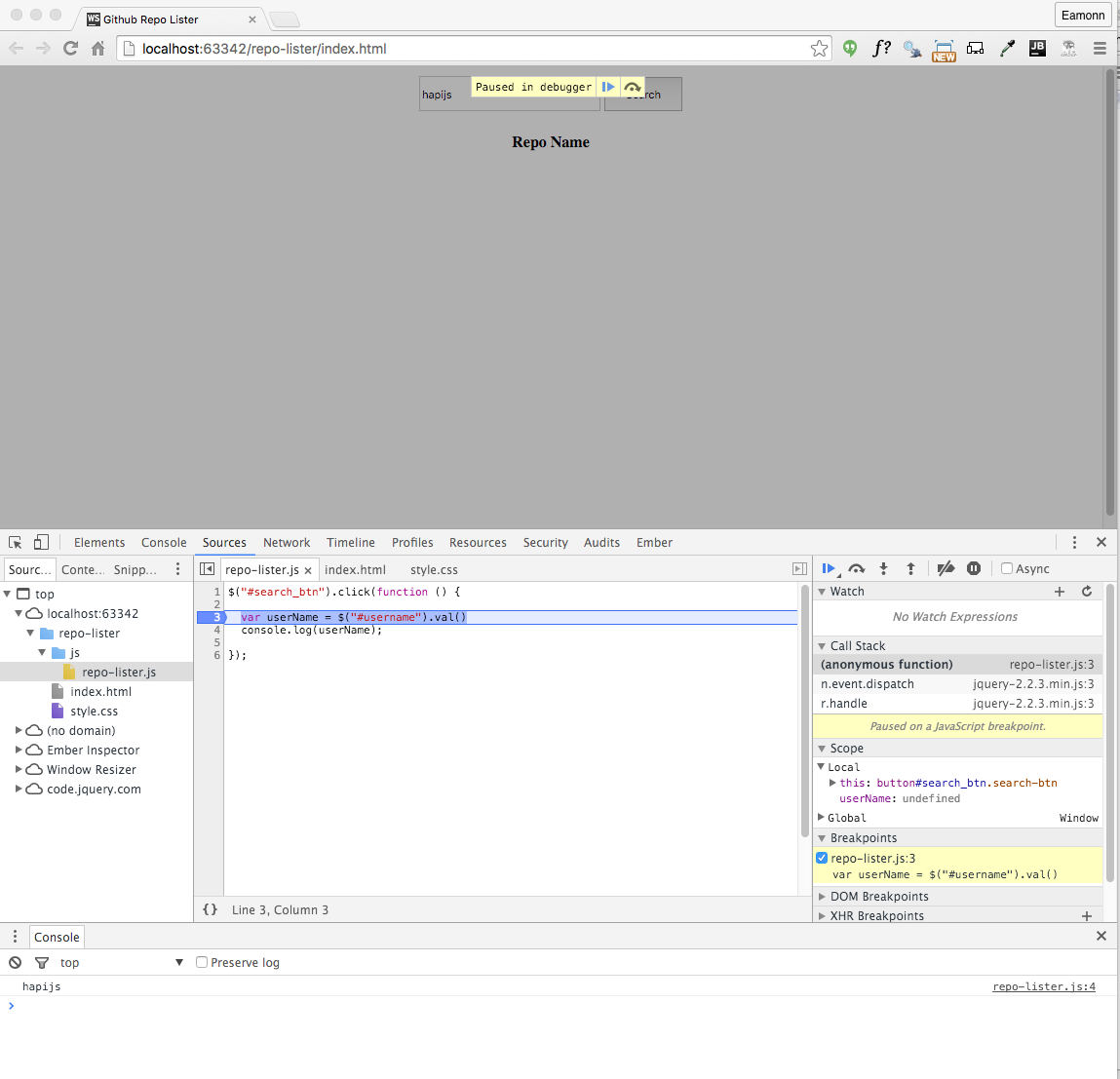Click the browser address bar

tap(468, 49)
